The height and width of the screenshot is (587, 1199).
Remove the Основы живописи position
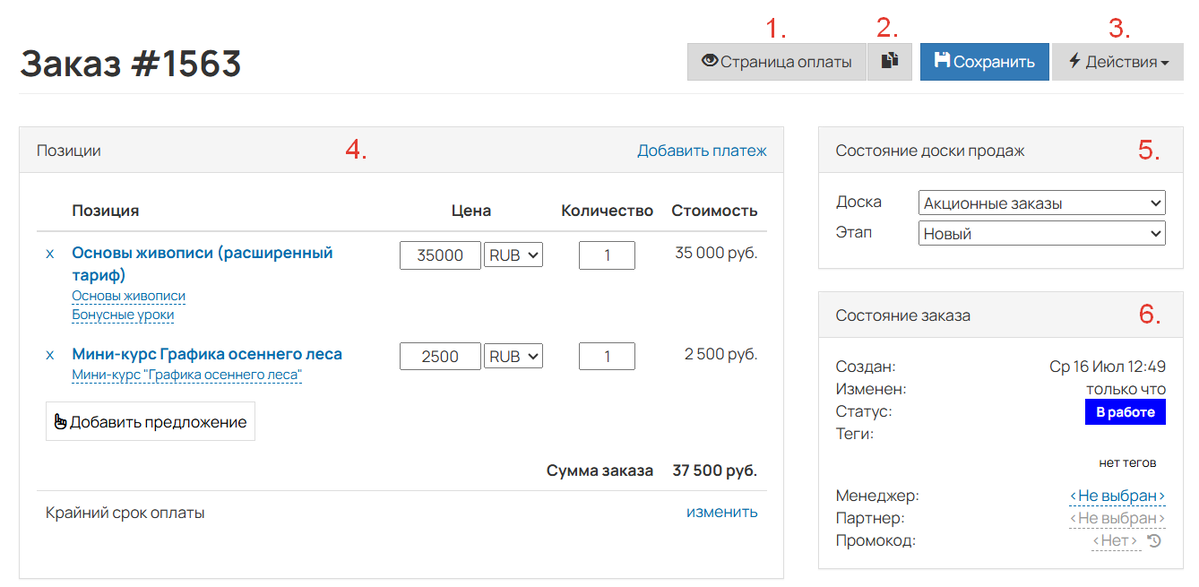tap(50, 253)
